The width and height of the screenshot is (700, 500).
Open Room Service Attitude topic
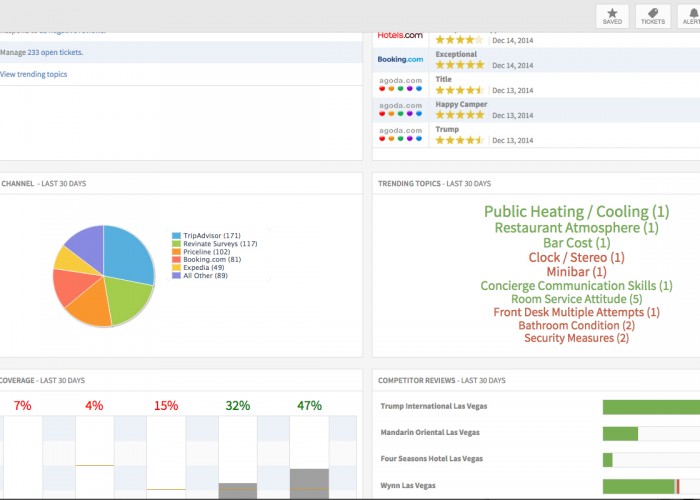(576, 299)
